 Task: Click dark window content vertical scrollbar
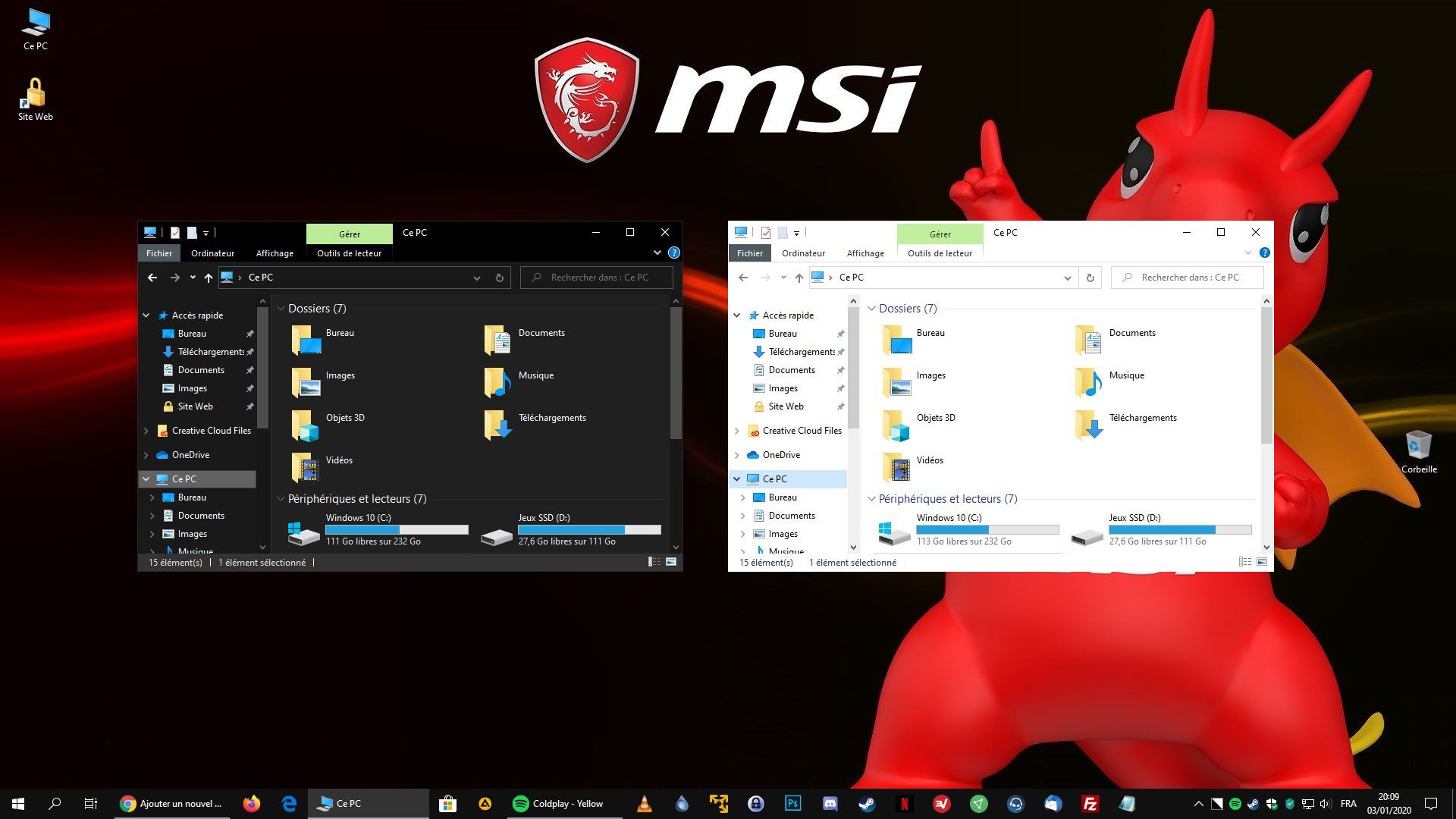[x=676, y=372]
